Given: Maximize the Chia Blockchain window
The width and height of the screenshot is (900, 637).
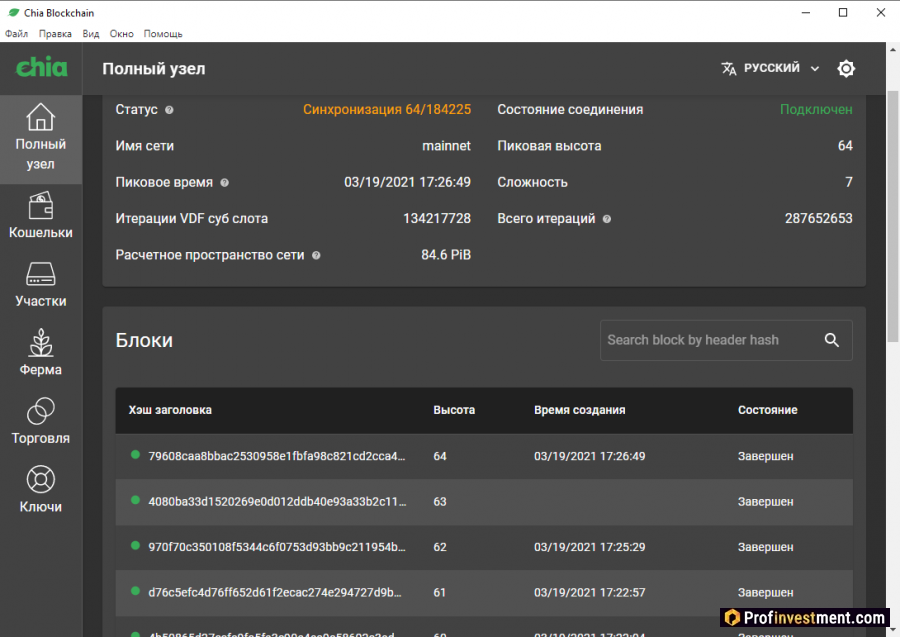Looking at the screenshot, I should click(x=843, y=12).
